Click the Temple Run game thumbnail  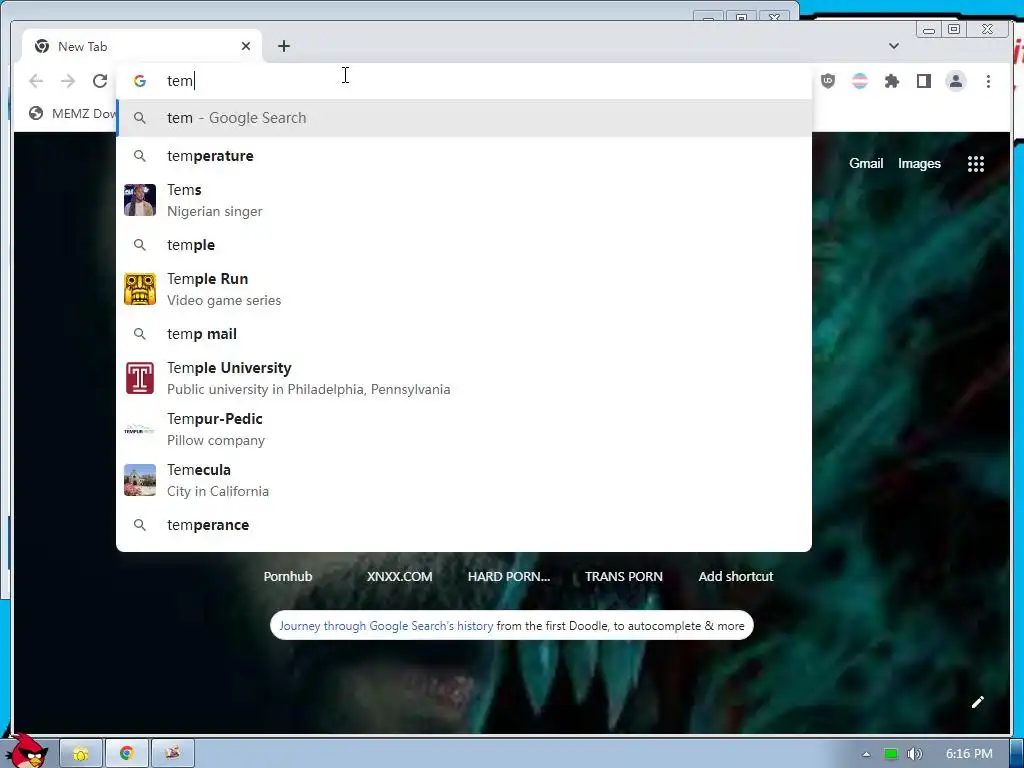(x=140, y=289)
